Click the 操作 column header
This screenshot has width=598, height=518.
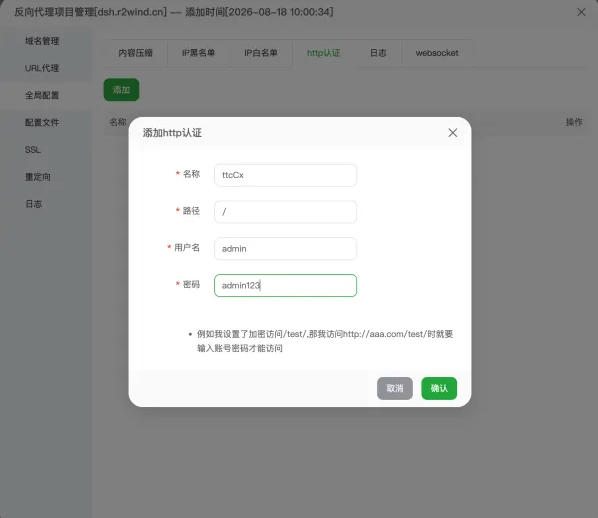coord(574,122)
